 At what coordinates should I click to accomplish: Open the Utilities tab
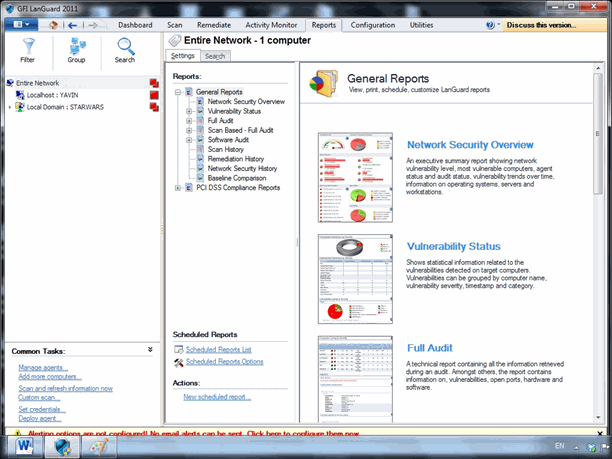[x=421, y=25]
